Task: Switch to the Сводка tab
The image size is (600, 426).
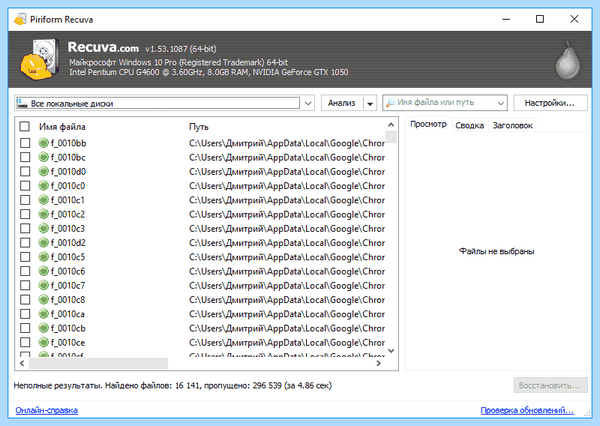Action: pos(470,126)
